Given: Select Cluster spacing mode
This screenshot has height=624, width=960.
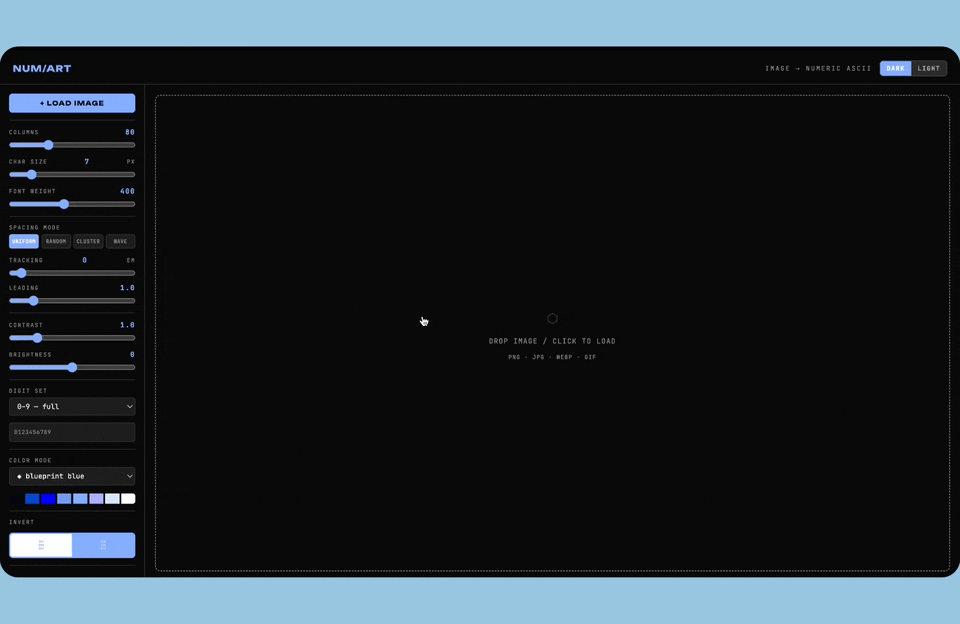Looking at the screenshot, I should click(88, 241).
